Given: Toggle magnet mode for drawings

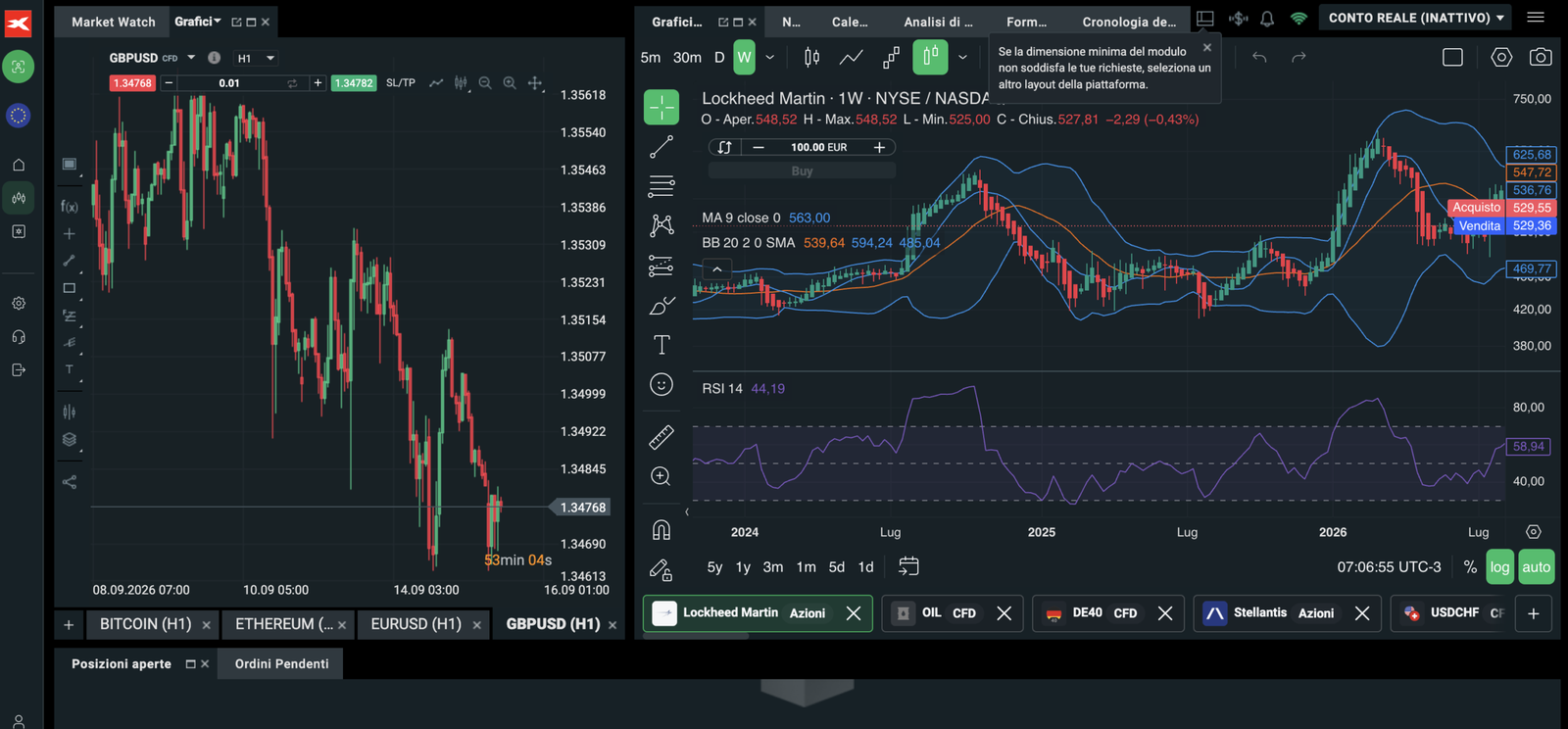Looking at the screenshot, I should click(x=661, y=530).
